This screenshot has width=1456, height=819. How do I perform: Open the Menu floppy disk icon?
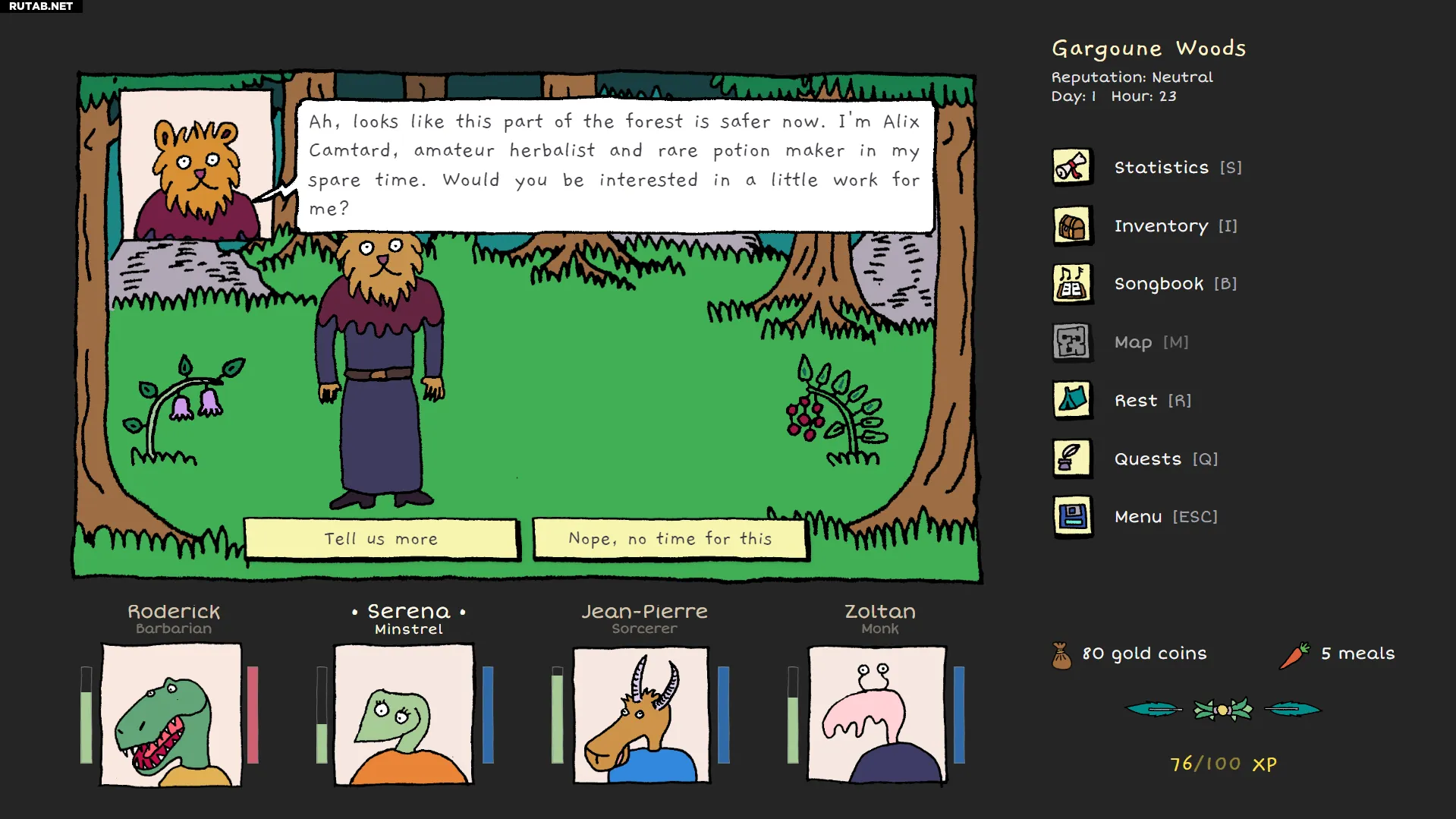click(x=1072, y=517)
